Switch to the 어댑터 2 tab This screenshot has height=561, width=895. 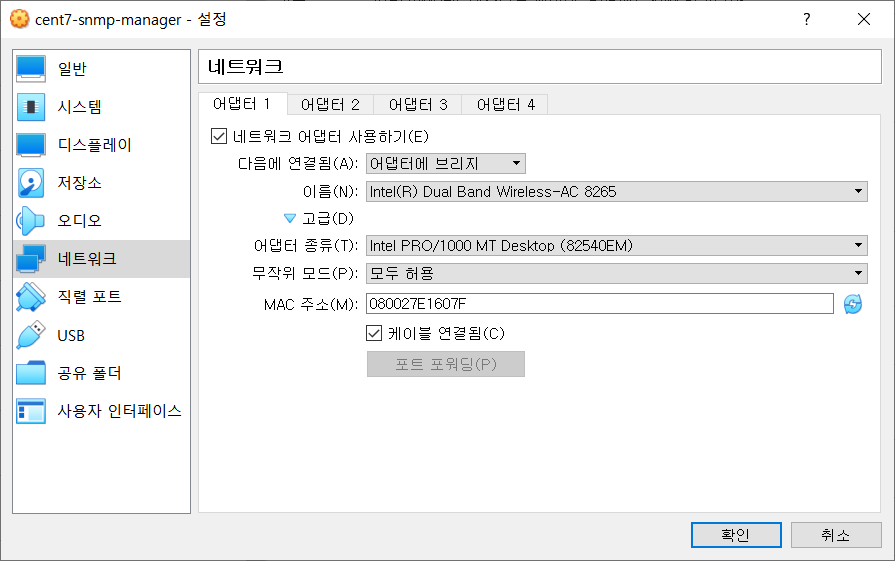pos(330,104)
